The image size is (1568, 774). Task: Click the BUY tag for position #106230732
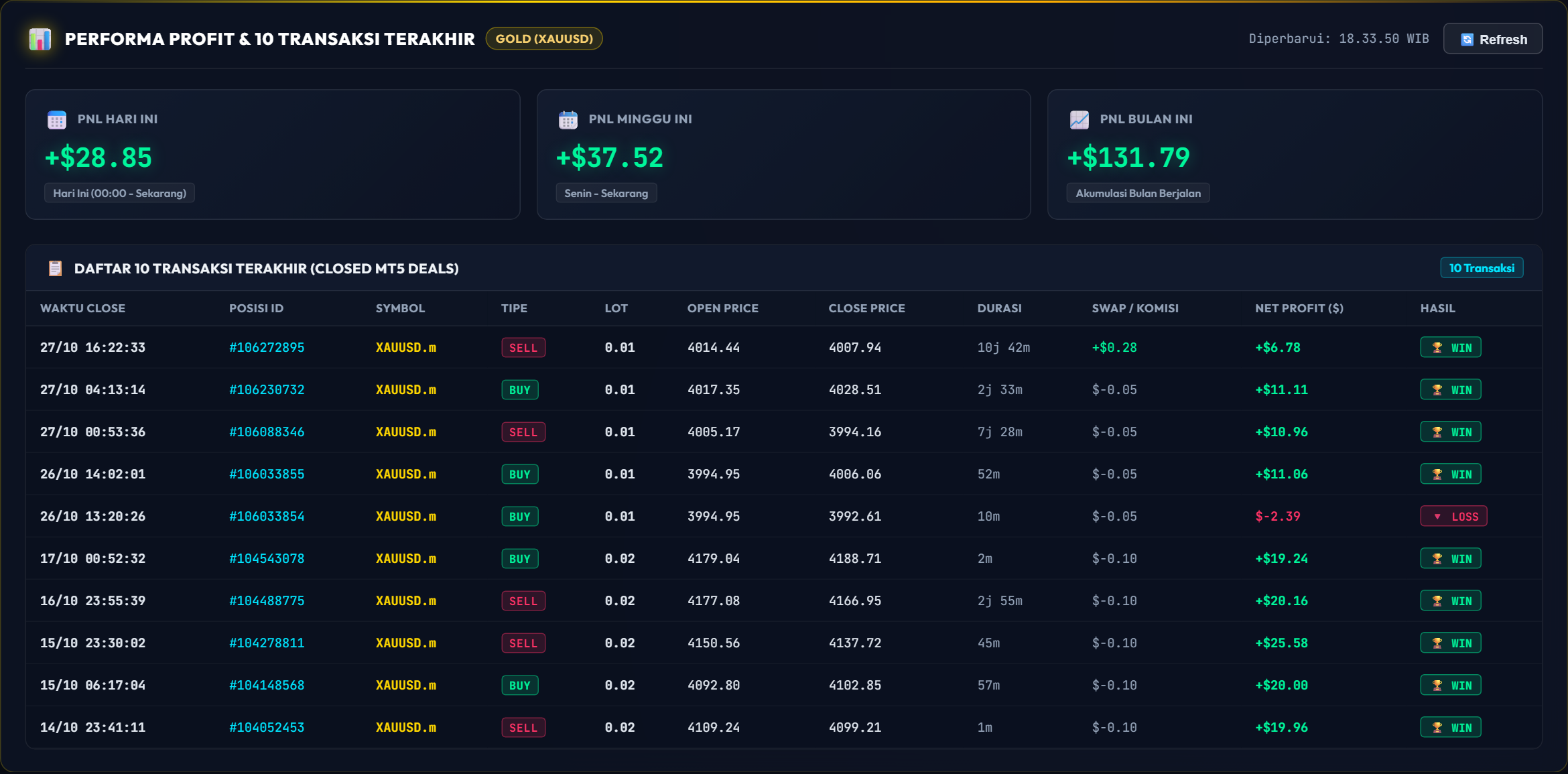click(520, 389)
